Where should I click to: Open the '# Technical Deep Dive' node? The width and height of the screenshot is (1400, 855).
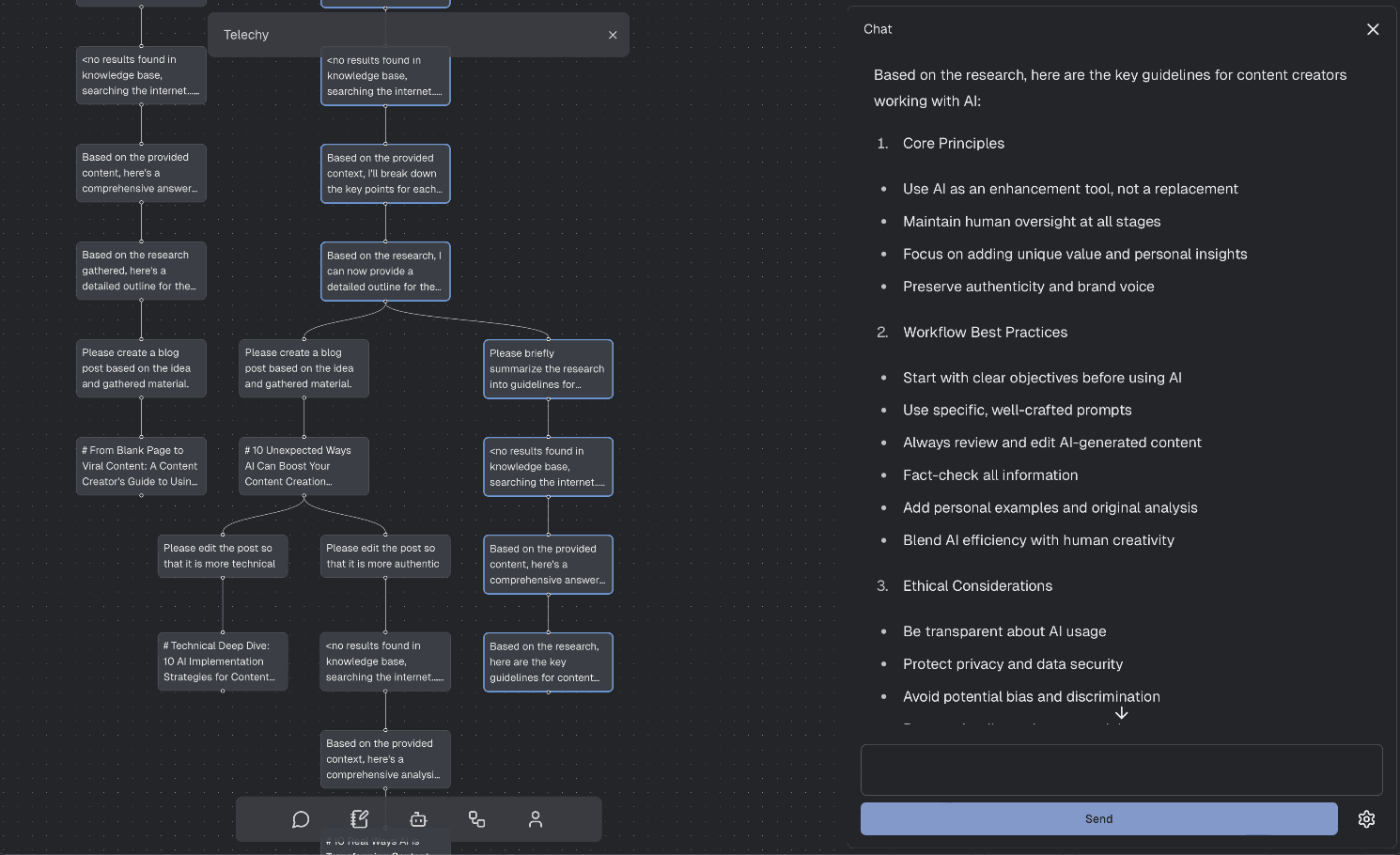223,661
